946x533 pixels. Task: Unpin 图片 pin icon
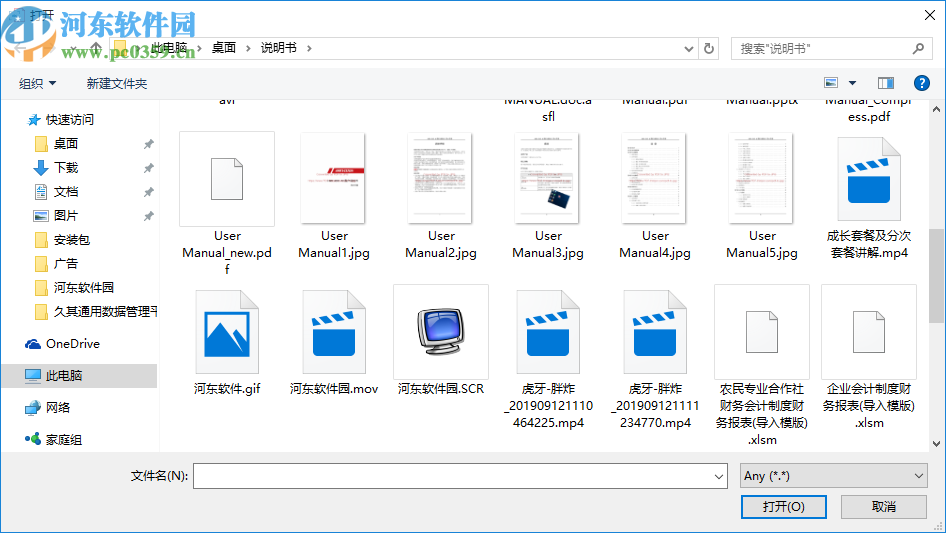(x=148, y=215)
